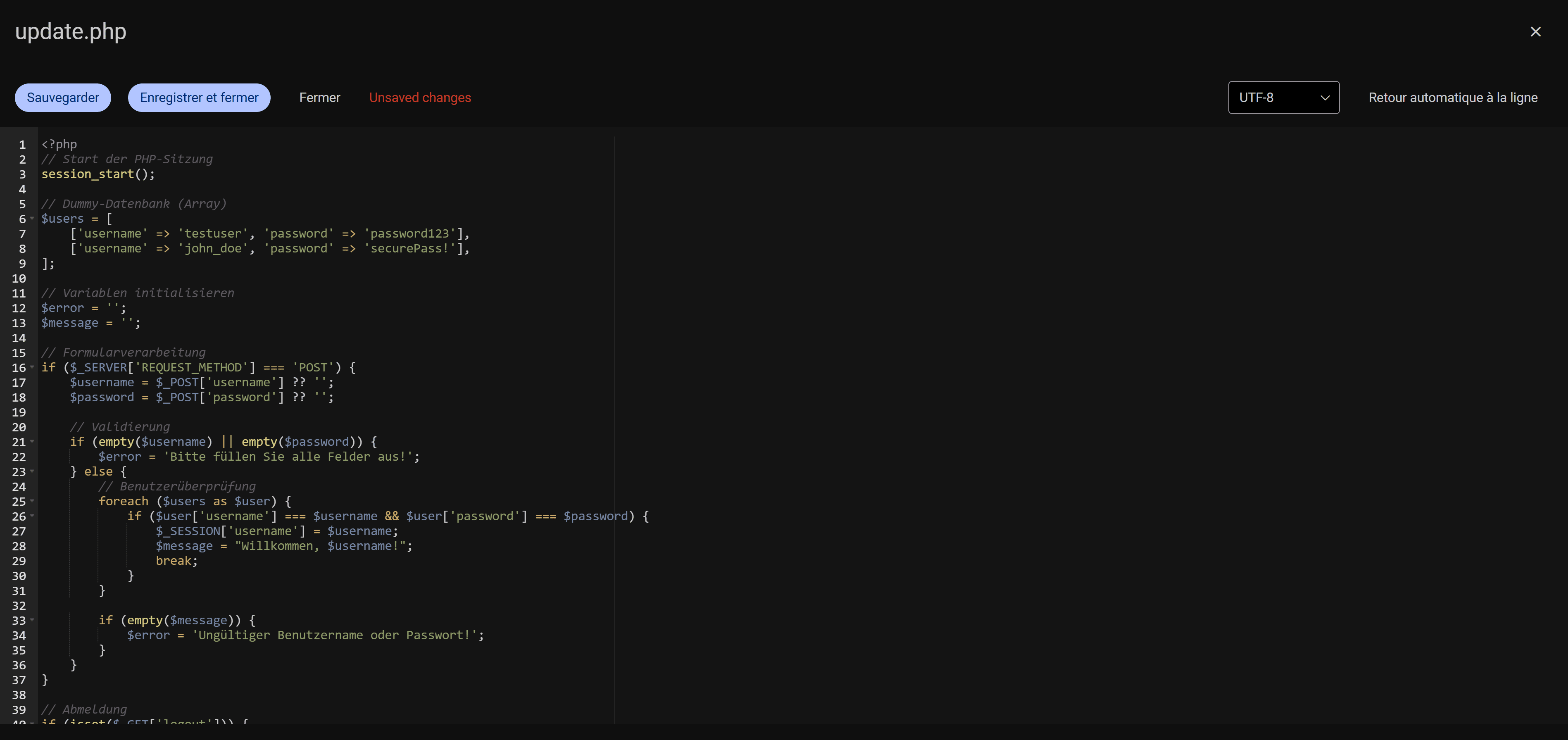Click the Fermer button

[319, 98]
